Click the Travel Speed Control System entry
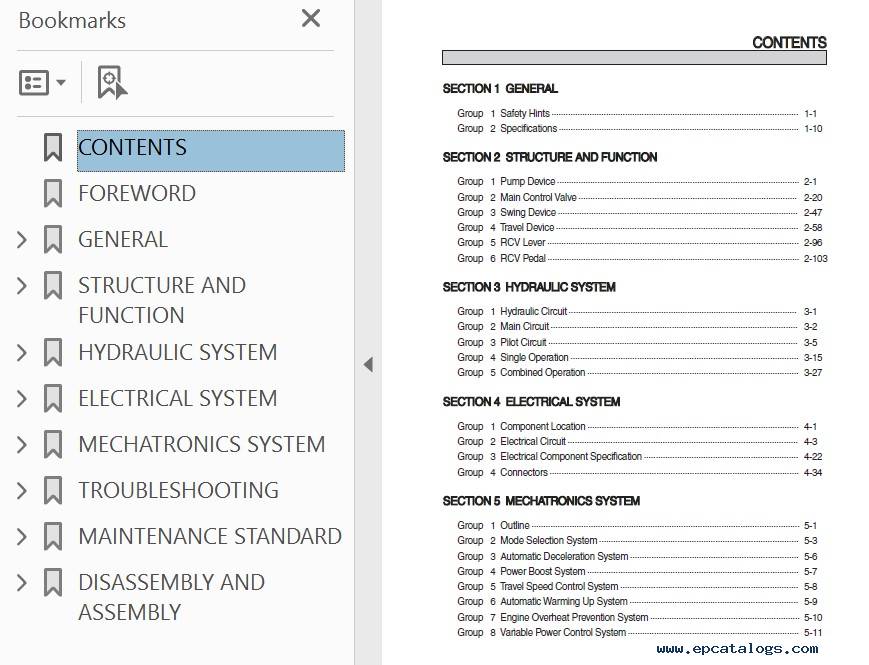The image size is (869, 665). [x=637, y=586]
